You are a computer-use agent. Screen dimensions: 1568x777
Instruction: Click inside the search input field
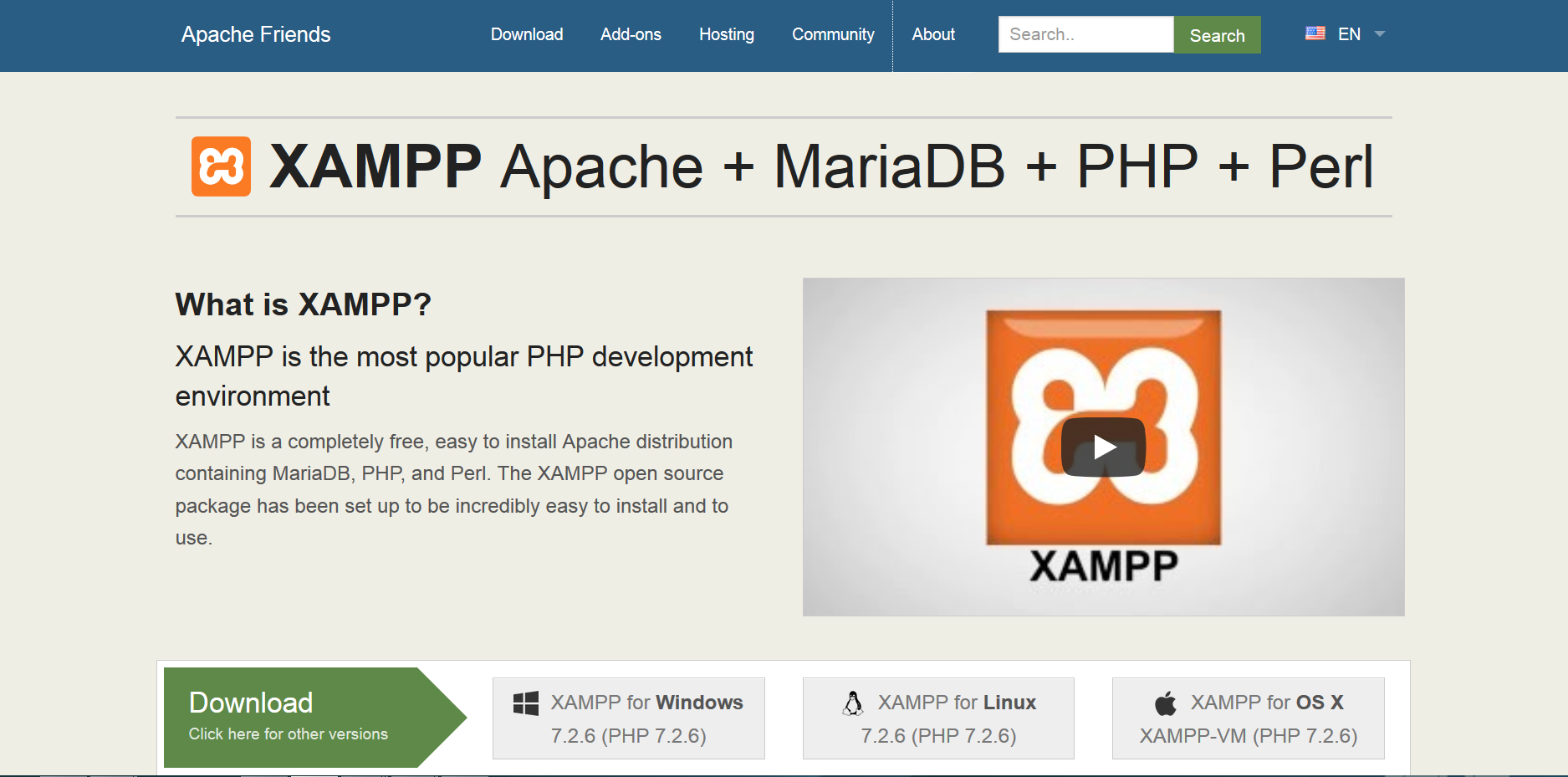coord(1085,34)
